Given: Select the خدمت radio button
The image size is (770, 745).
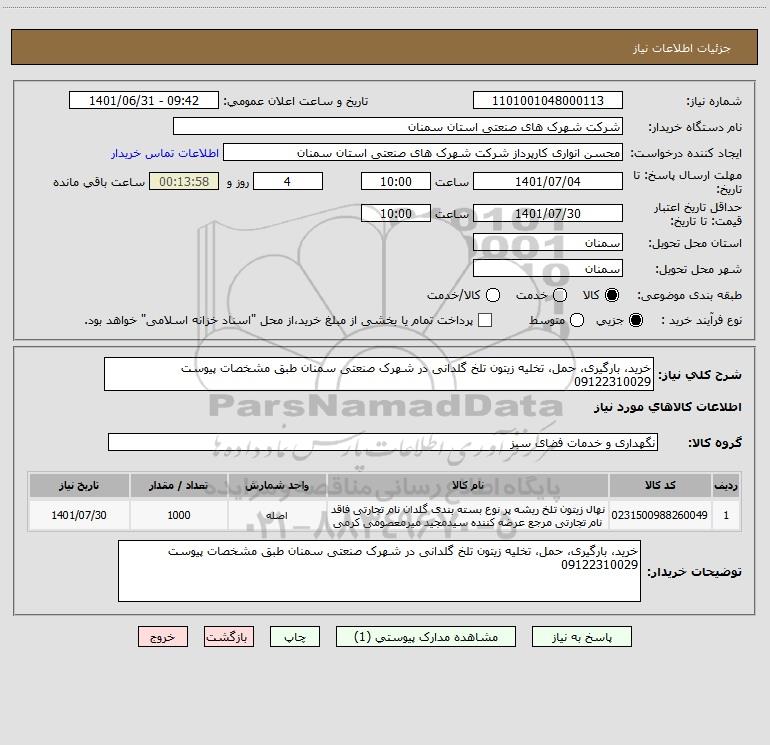Looking at the screenshot, I should click(x=560, y=295).
